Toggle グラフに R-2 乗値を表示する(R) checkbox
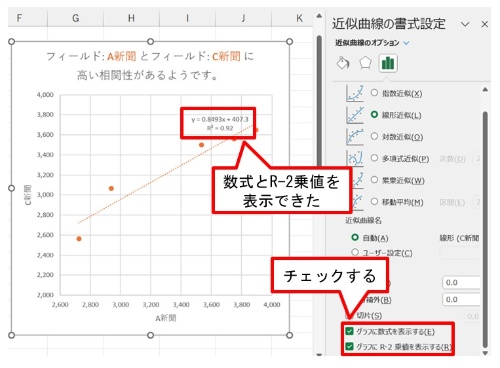The image size is (500, 368). point(349,347)
